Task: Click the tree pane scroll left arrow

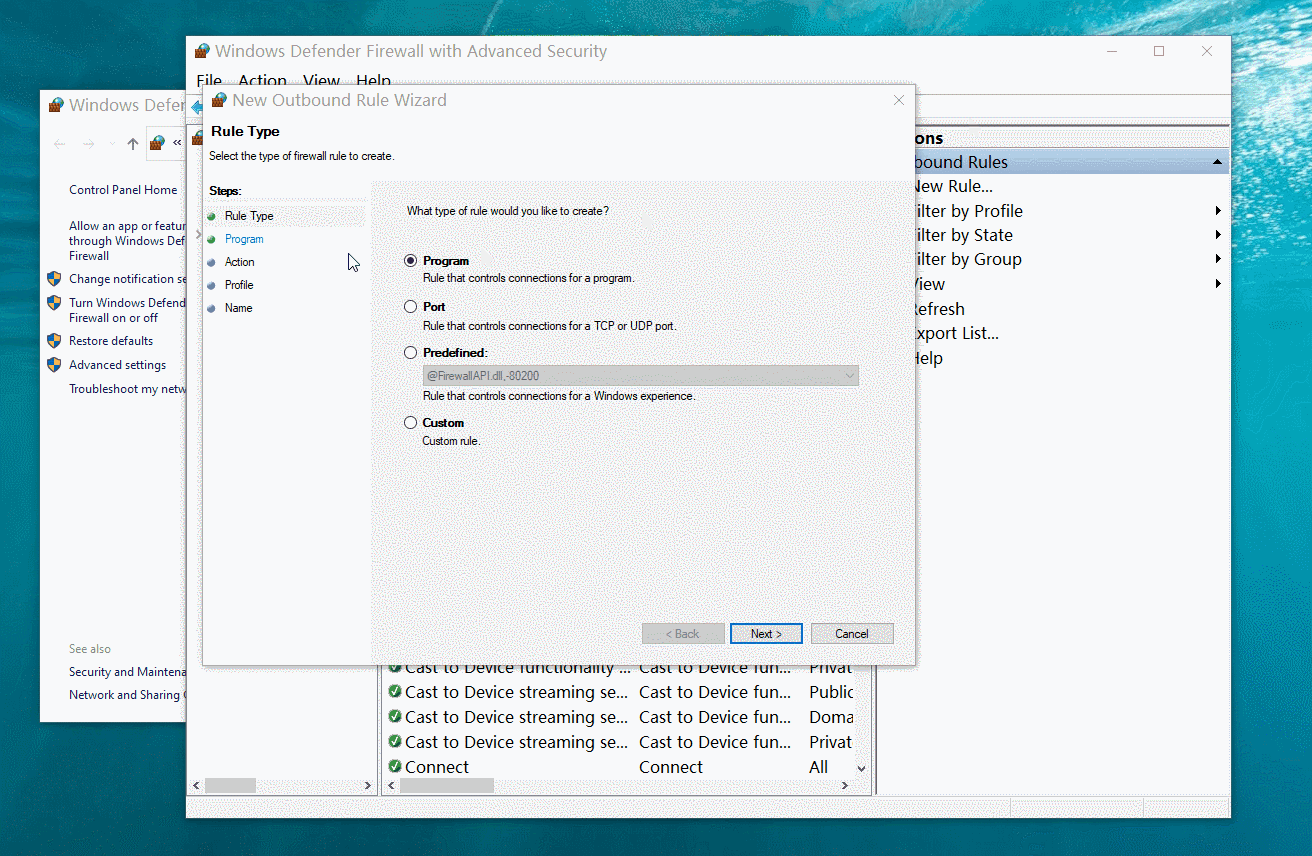Action: click(196, 786)
